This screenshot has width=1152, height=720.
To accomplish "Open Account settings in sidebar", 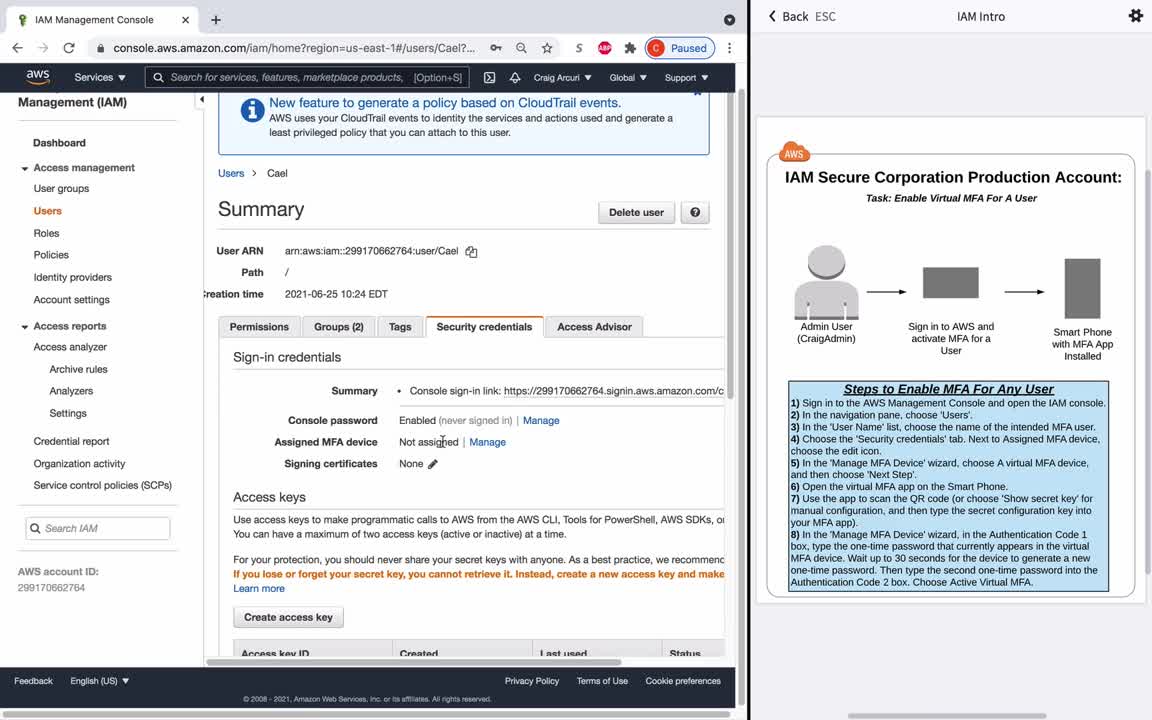I will (71, 300).
